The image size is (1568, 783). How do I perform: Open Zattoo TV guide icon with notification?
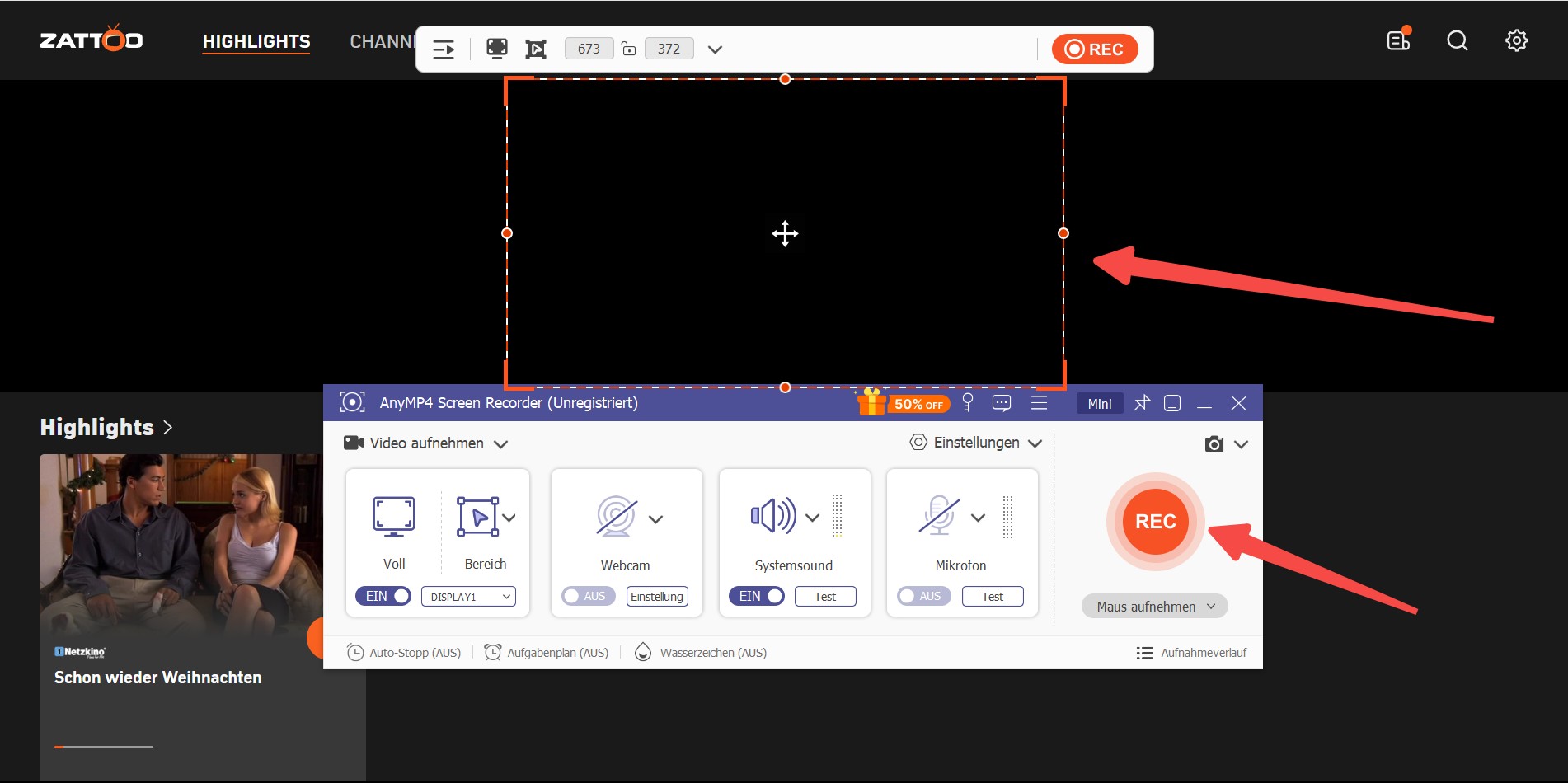point(1399,39)
